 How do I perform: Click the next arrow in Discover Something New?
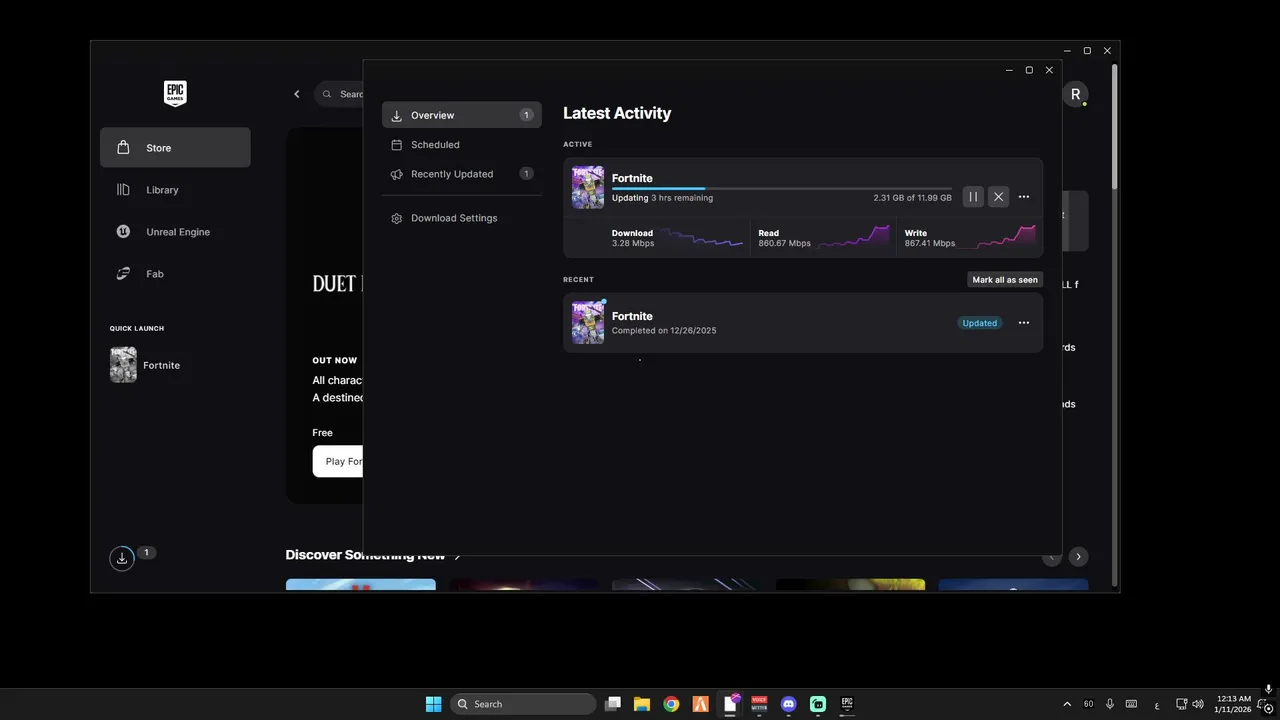pyautogui.click(x=1078, y=557)
